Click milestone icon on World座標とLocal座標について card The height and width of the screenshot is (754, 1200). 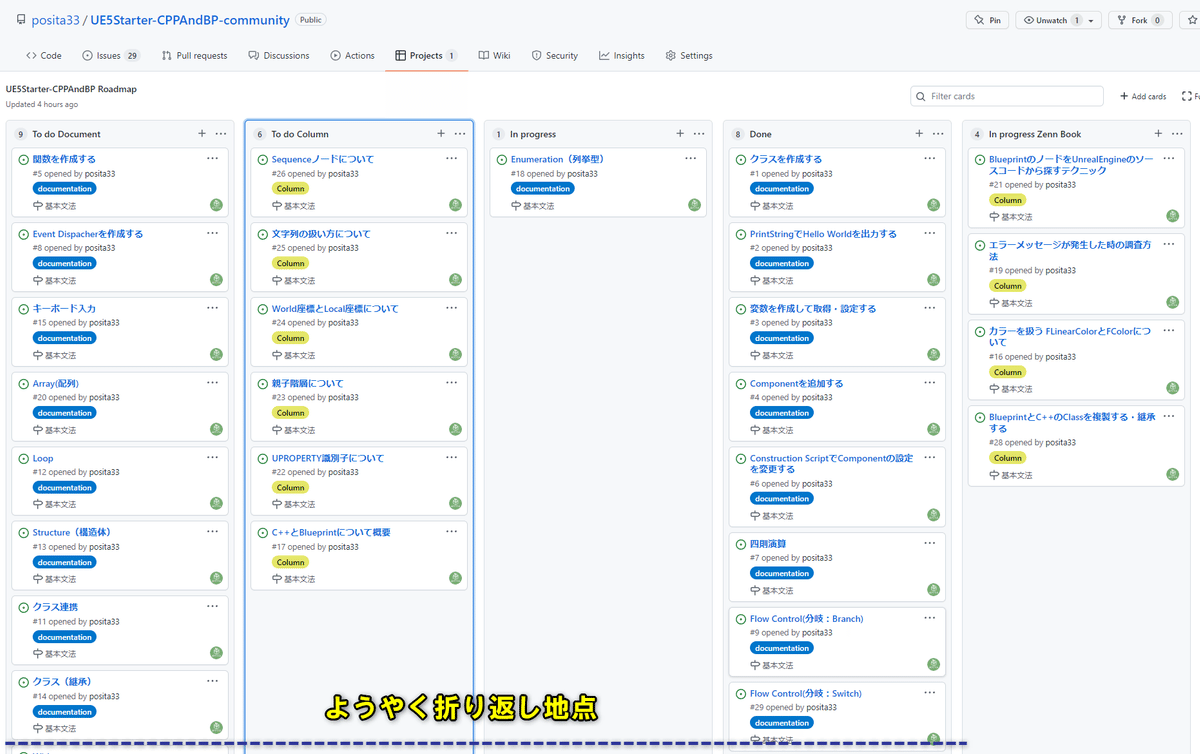click(x=277, y=355)
